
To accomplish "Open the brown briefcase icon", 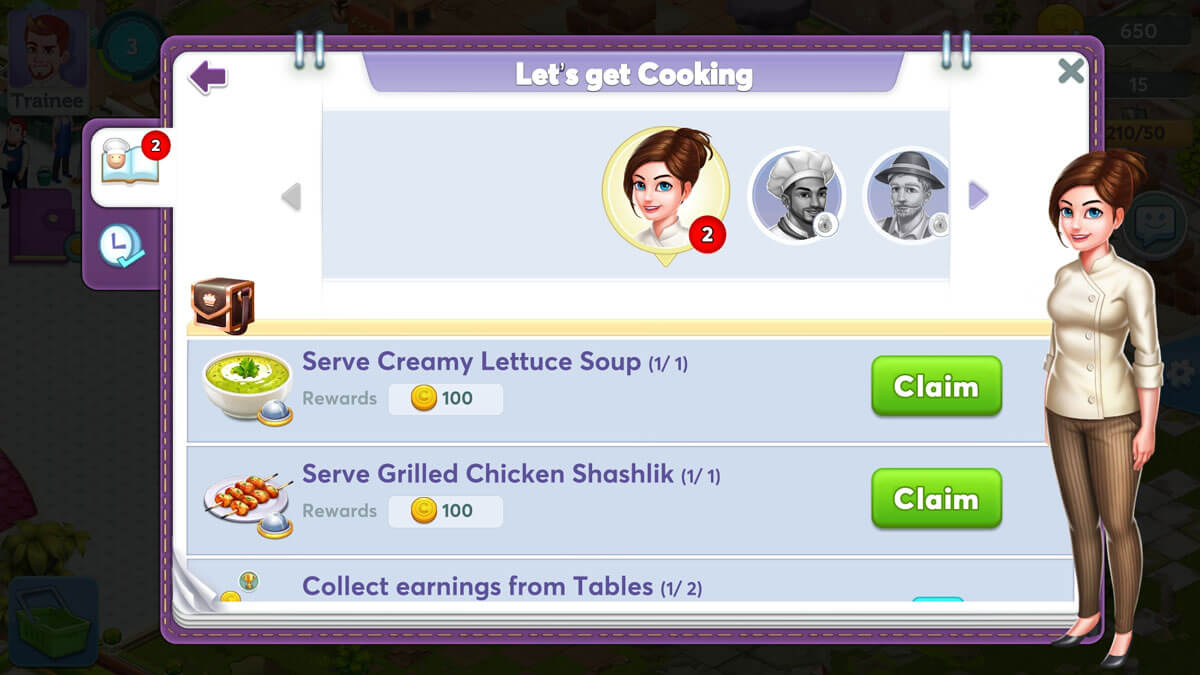I will 223,305.
